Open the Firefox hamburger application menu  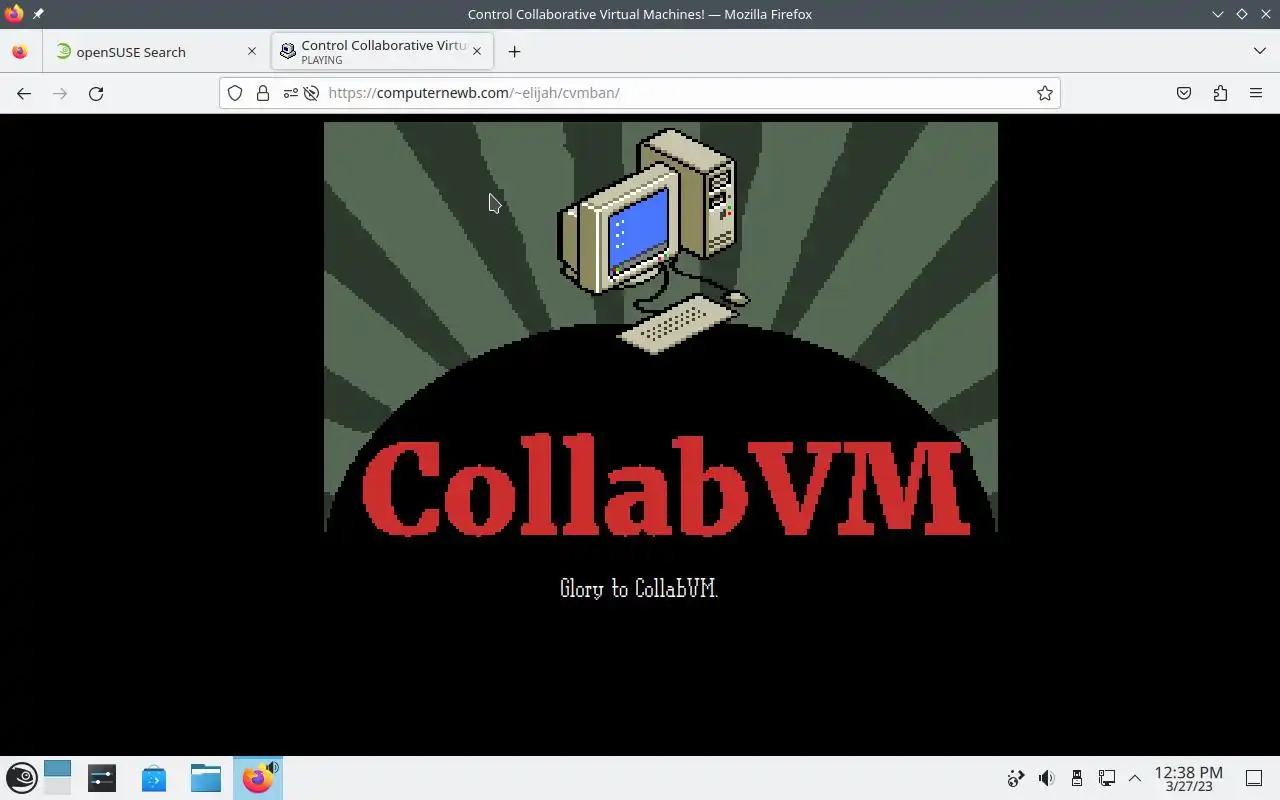[1256, 93]
